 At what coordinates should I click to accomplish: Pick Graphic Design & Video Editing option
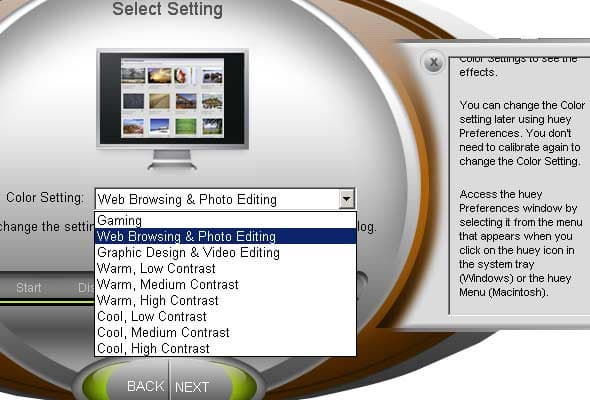point(225,252)
